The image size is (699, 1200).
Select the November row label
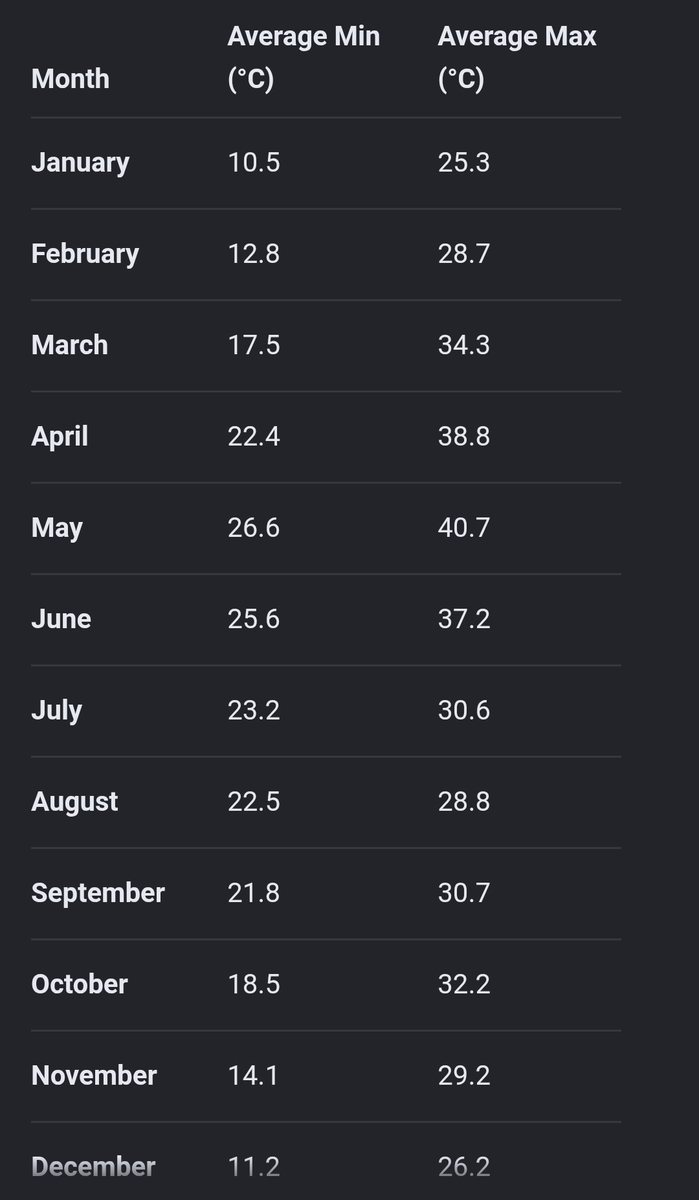click(x=94, y=1076)
